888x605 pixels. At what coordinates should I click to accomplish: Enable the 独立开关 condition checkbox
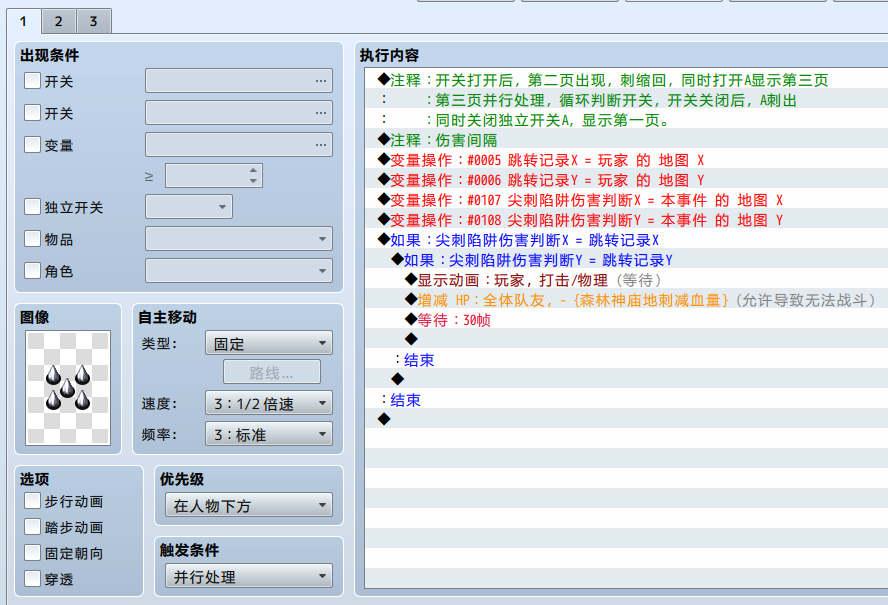point(32,207)
